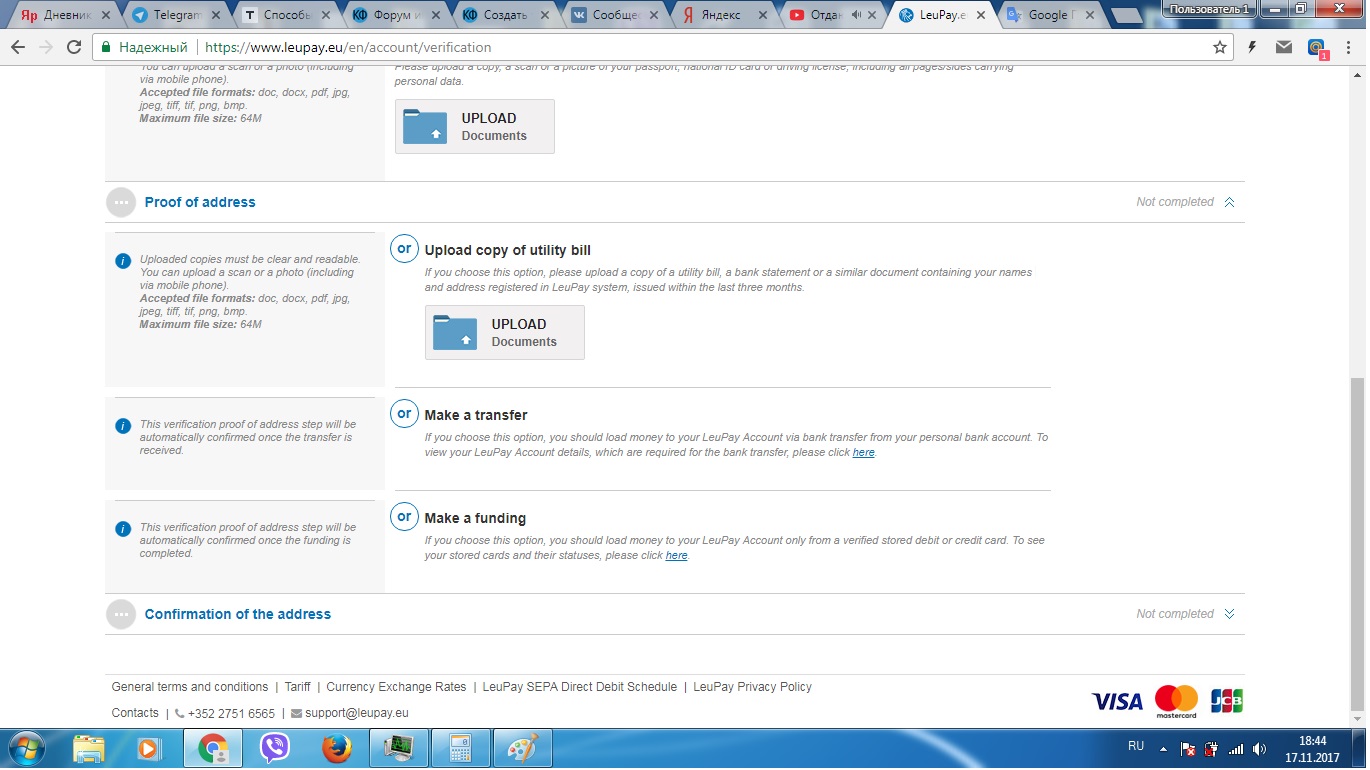Switch to the Яндекс Дневник tab

coord(58,15)
